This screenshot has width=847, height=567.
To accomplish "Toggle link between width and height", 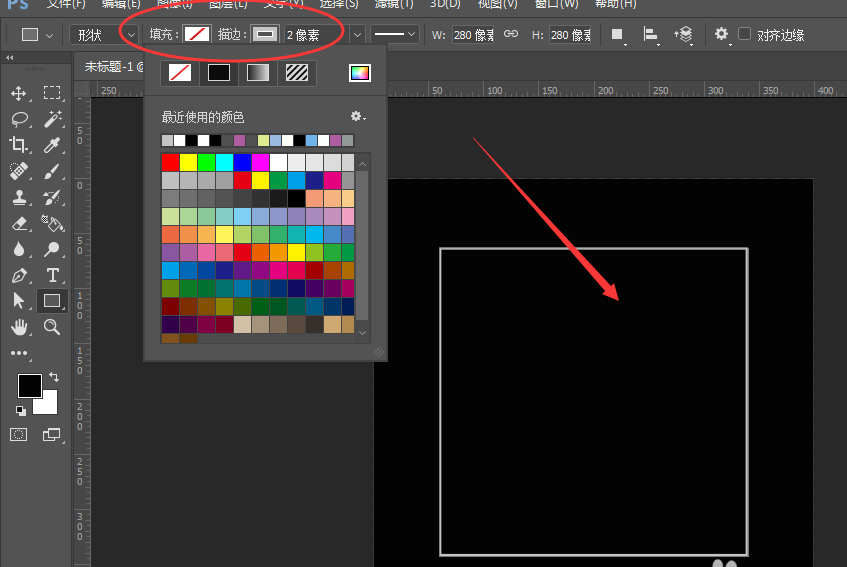I will point(510,35).
